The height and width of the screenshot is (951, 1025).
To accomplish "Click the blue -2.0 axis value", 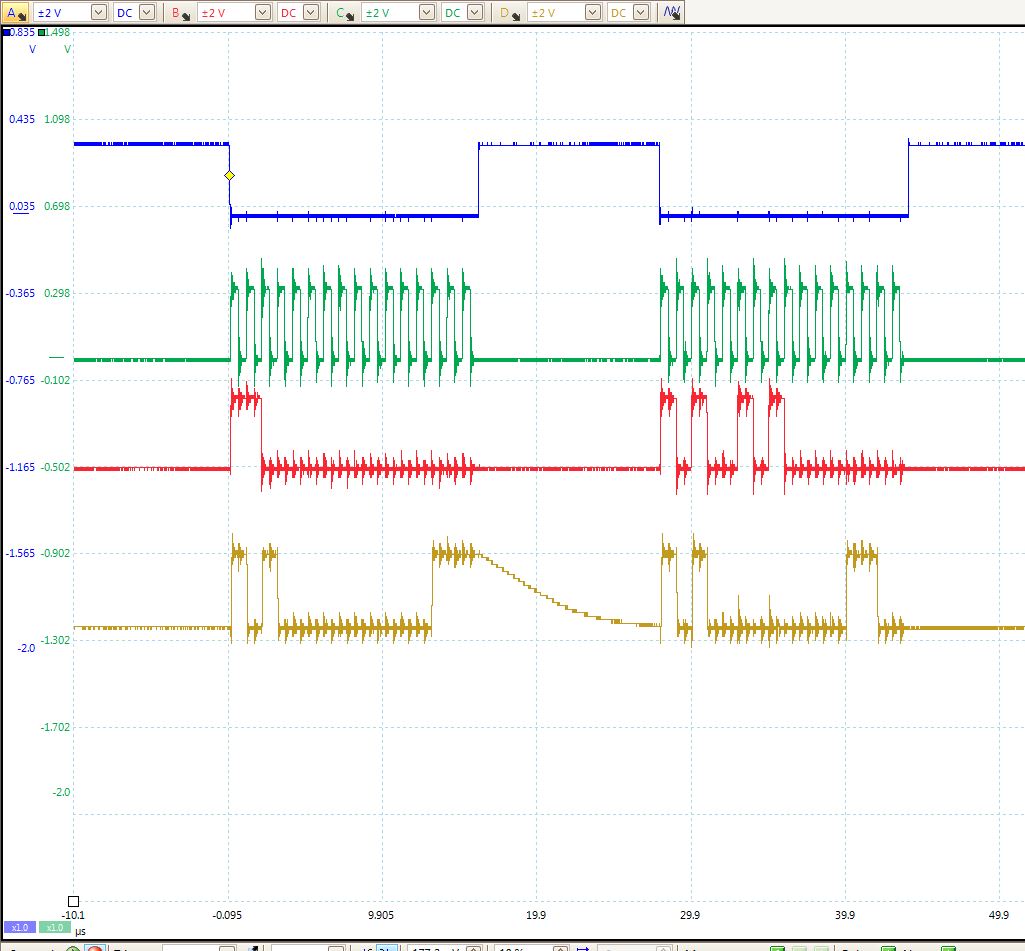I will point(26,648).
